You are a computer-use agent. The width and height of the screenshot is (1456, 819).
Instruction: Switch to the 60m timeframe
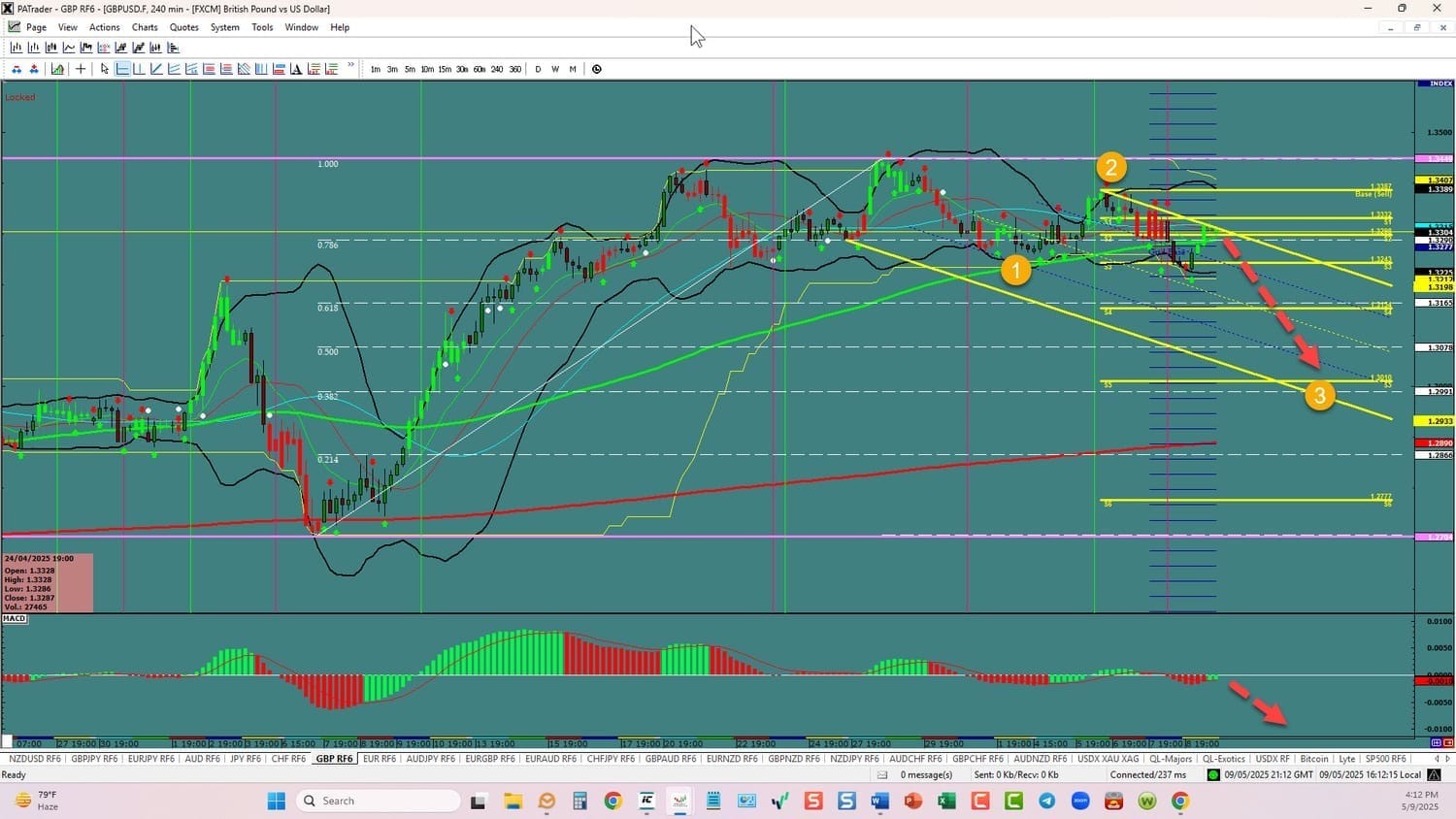[480, 69]
